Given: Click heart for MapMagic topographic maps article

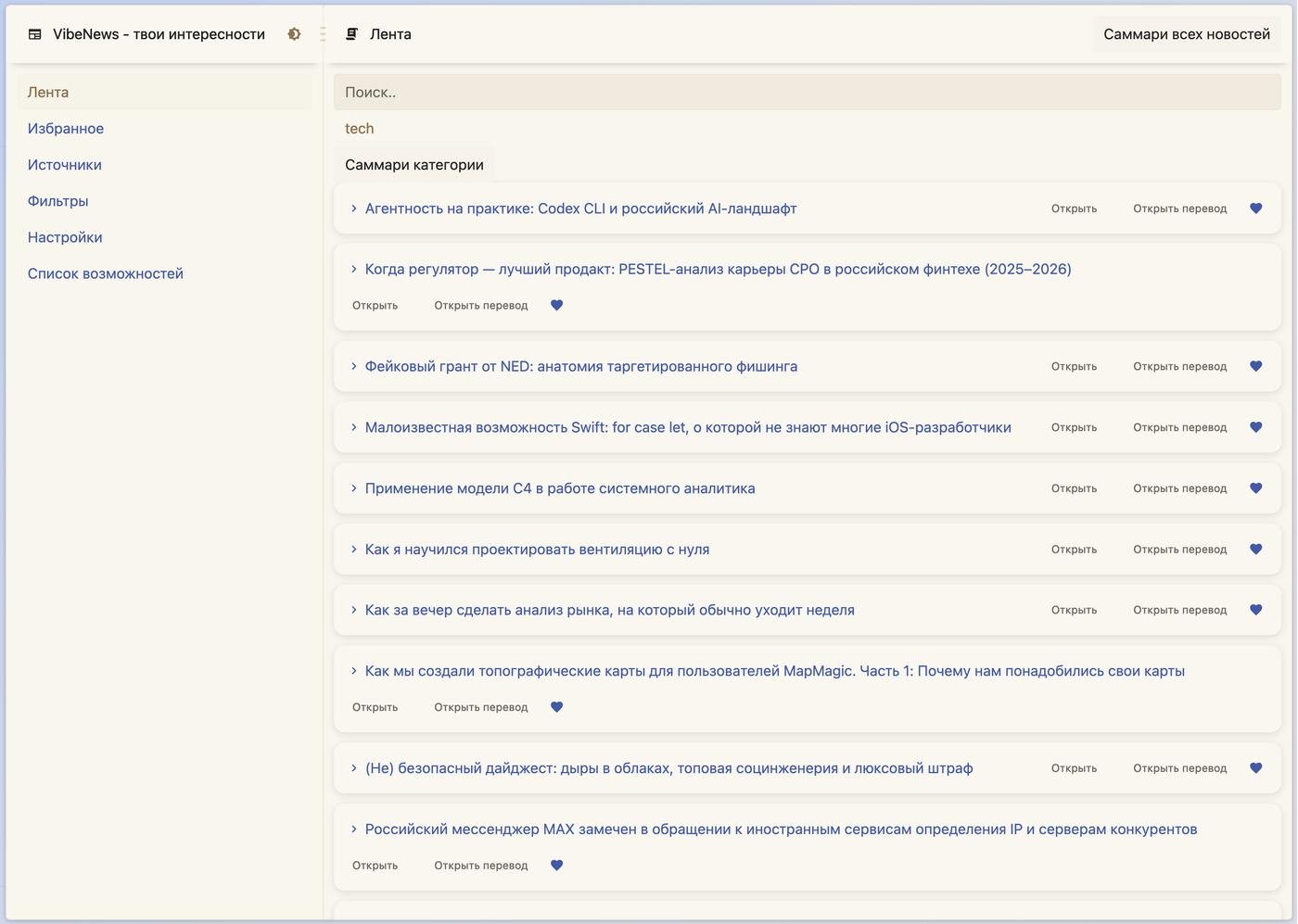Looking at the screenshot, I should 556,707.
